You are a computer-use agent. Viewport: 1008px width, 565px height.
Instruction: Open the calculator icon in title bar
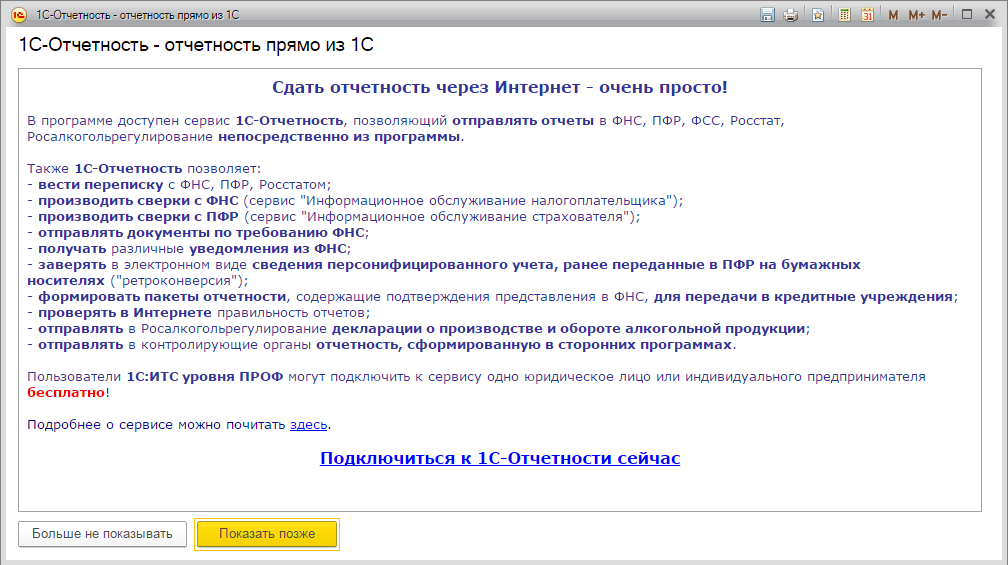click(845, 15)
